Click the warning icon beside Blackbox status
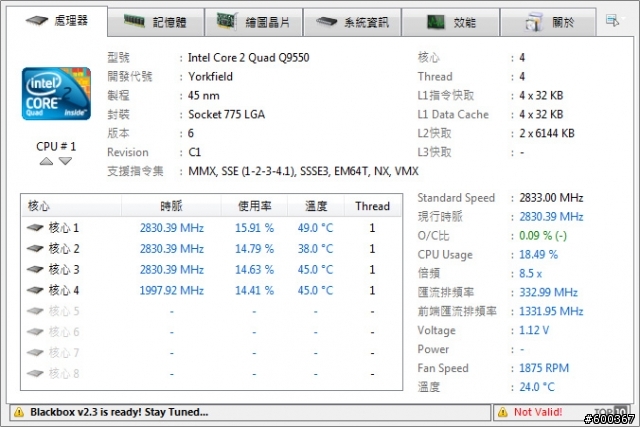Screen dimensions: 640x427 point(19,412)
